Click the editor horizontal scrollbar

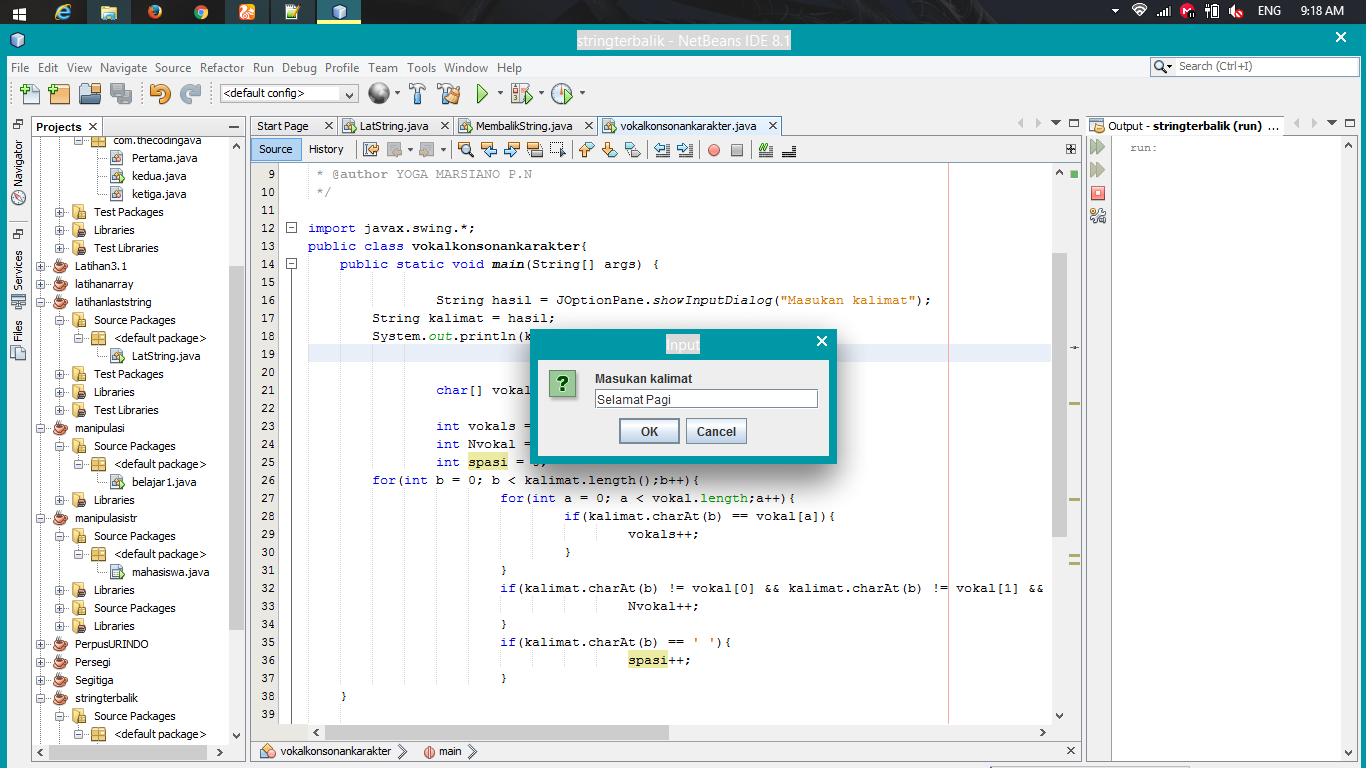pos(495,733)
